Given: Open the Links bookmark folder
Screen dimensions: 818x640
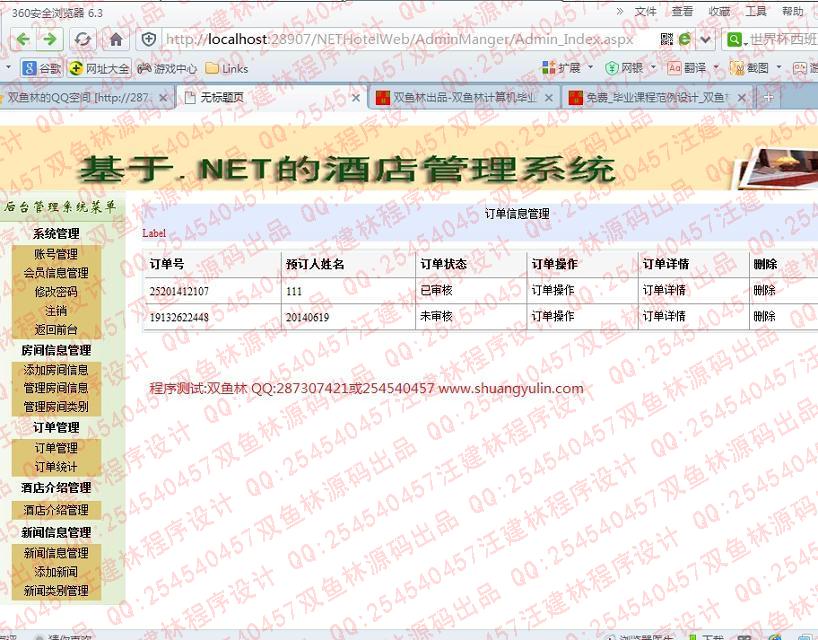Looking at the screenshot, I should click(227, 68).
